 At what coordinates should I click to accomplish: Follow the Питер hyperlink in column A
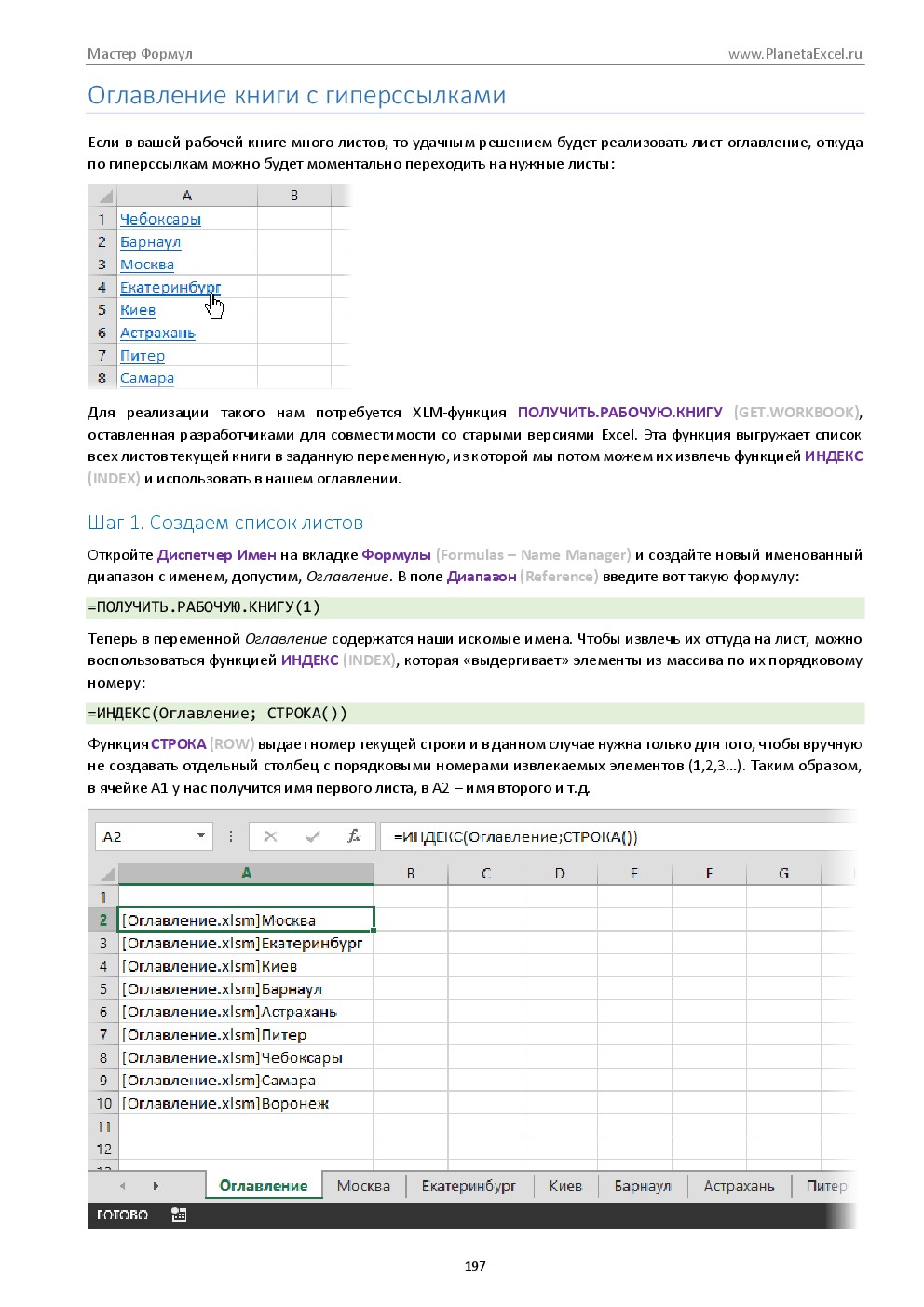tap(143, 356)
